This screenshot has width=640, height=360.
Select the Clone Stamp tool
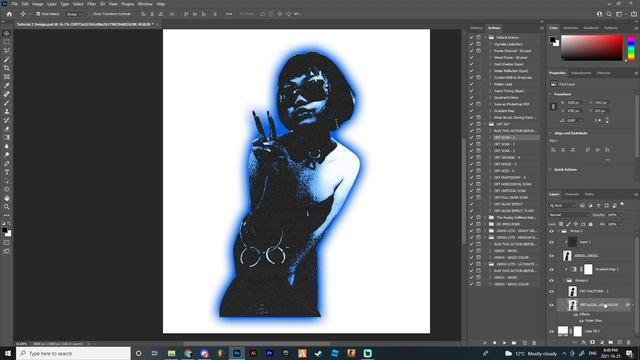click(x=7, y=111)
